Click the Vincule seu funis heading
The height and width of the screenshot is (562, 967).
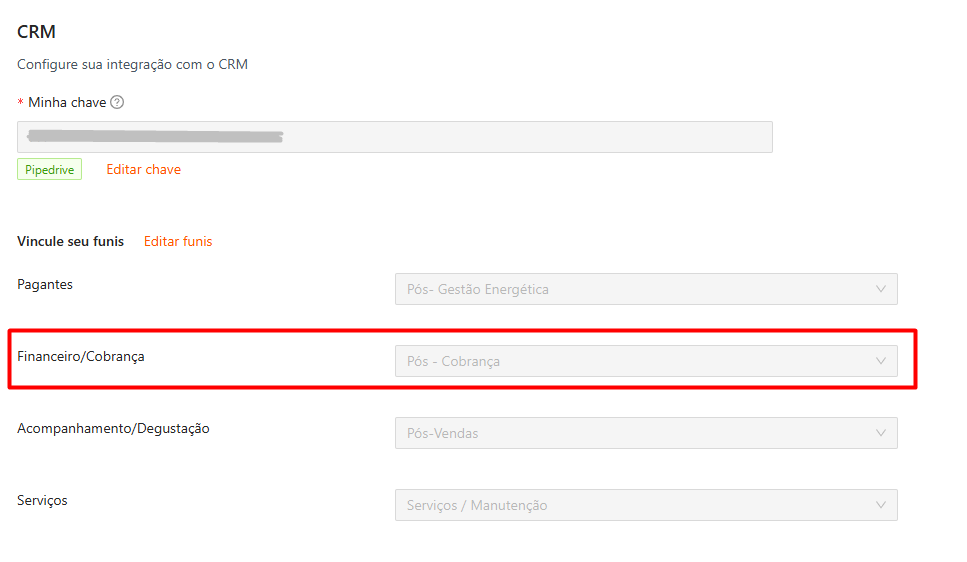(71, 241)
